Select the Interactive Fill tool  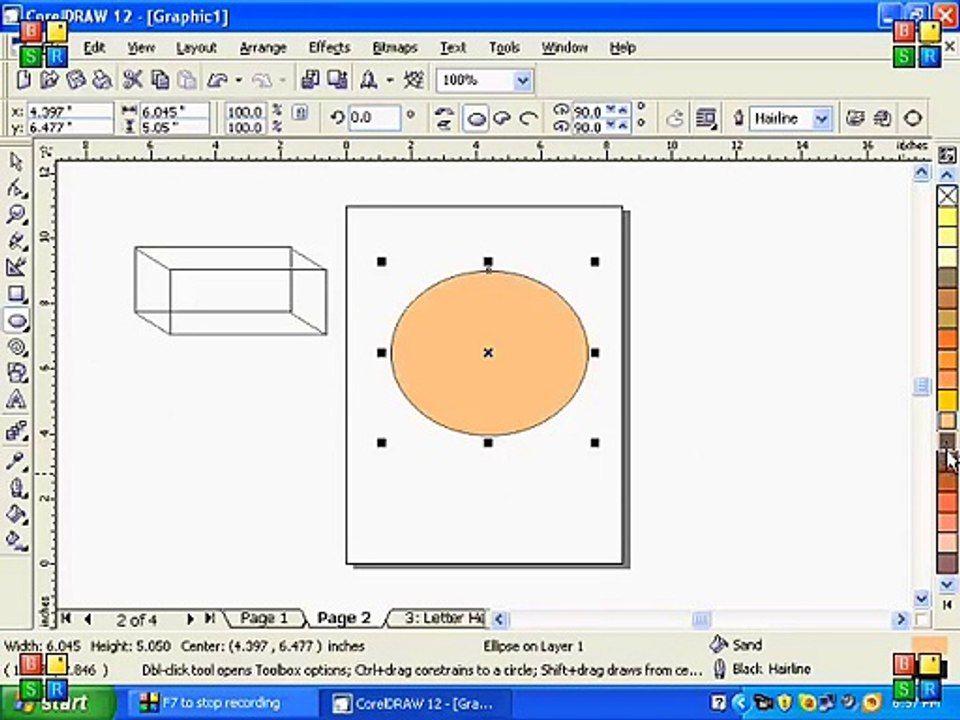[x=17, y=540]
